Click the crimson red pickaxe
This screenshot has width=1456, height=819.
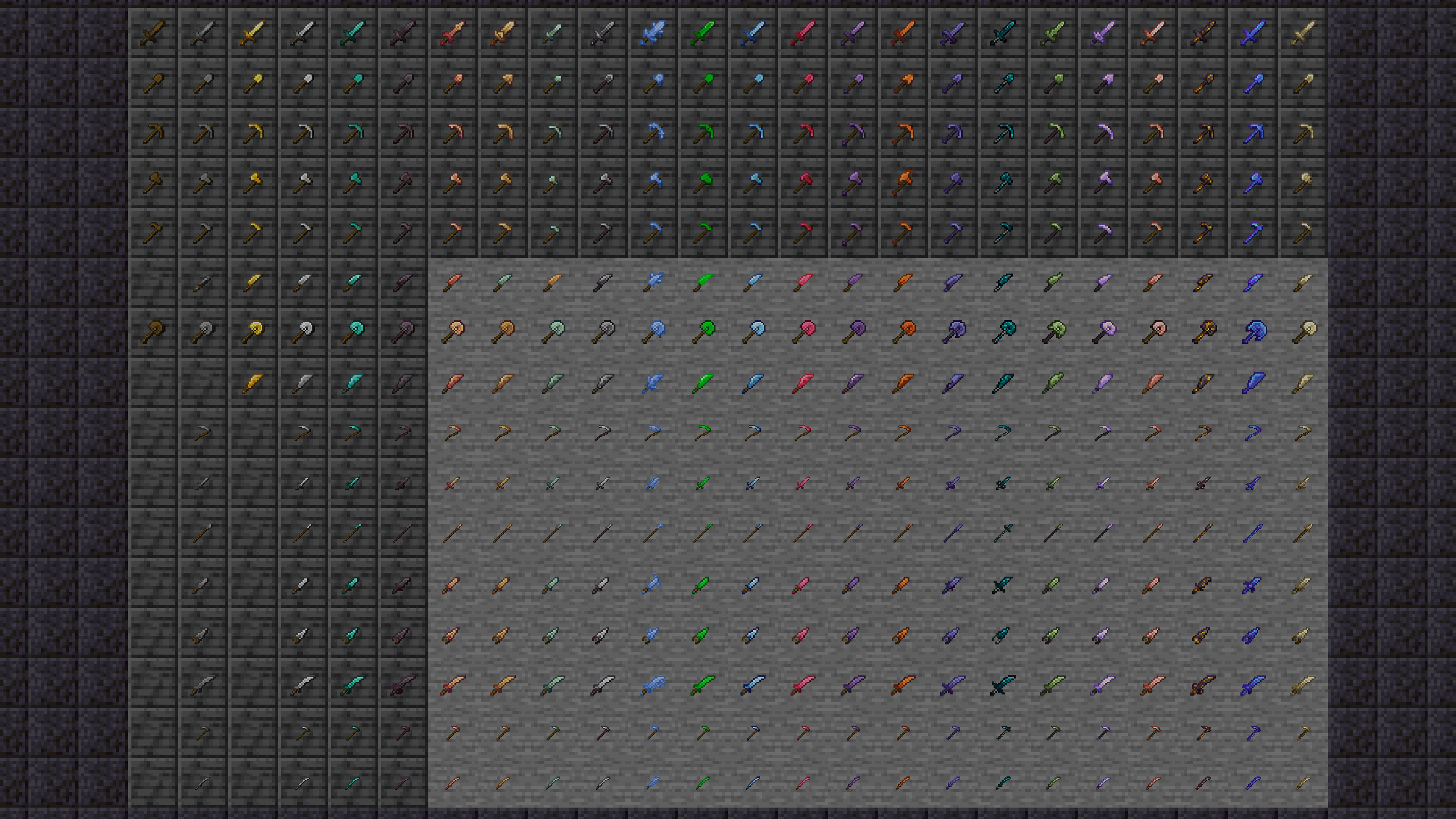click(x=803, y=133)
